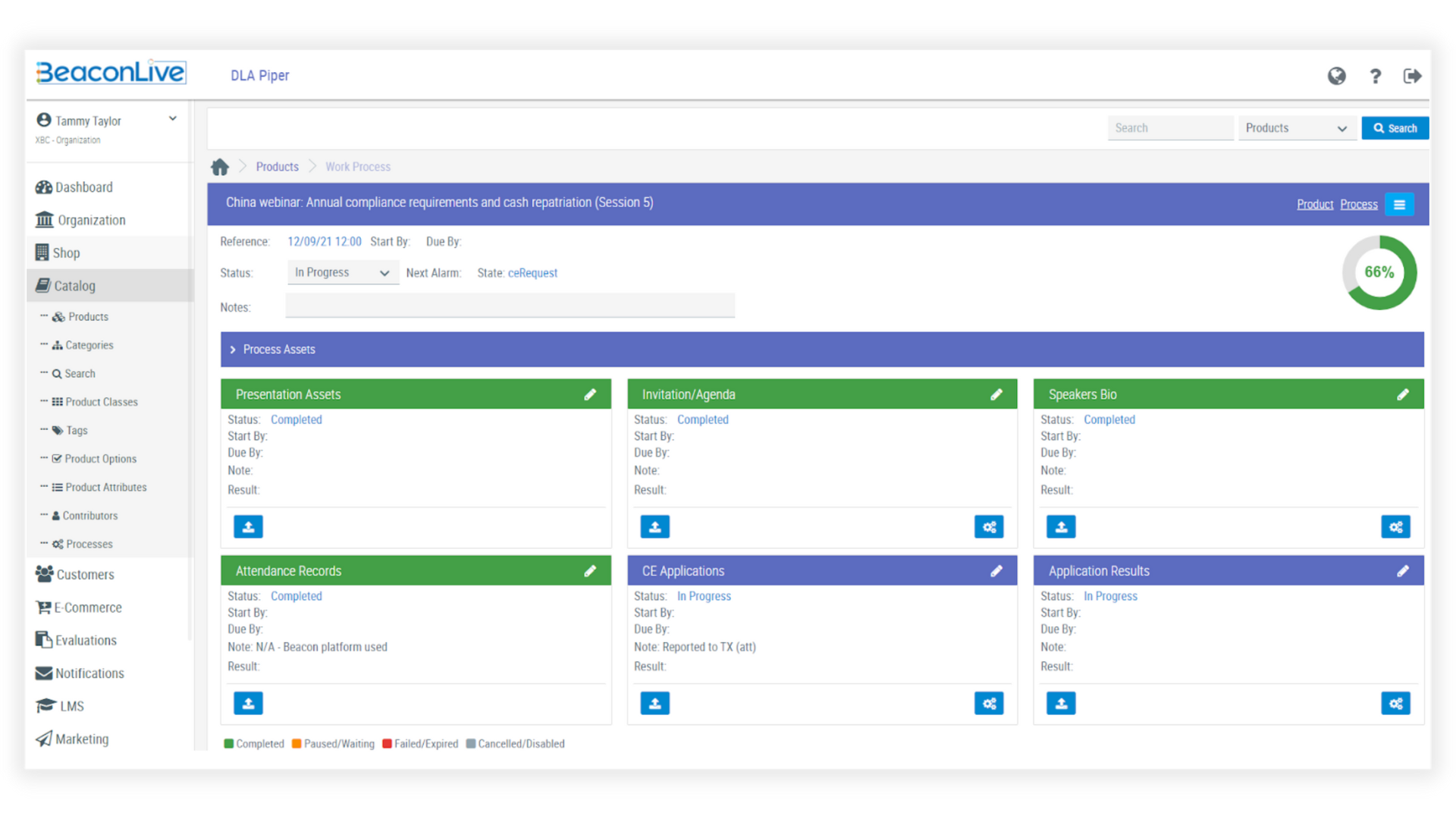
Task: Click the settings/share icon on CE Applications
Action: point(989,703)
